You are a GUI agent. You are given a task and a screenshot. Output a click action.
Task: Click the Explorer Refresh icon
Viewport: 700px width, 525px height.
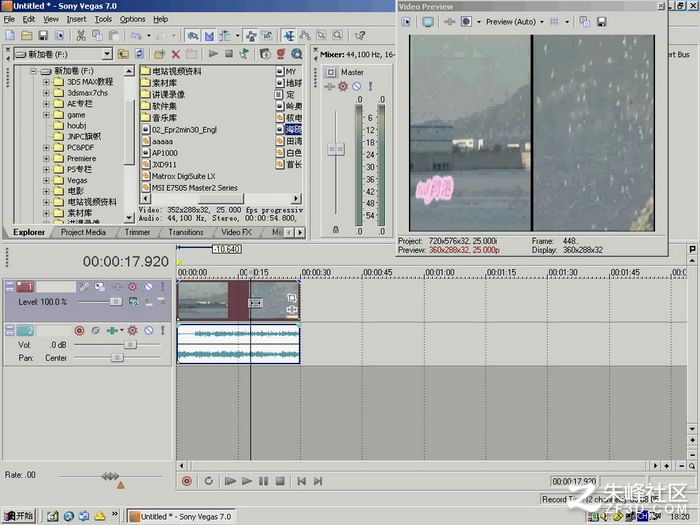tap(139, 54)
